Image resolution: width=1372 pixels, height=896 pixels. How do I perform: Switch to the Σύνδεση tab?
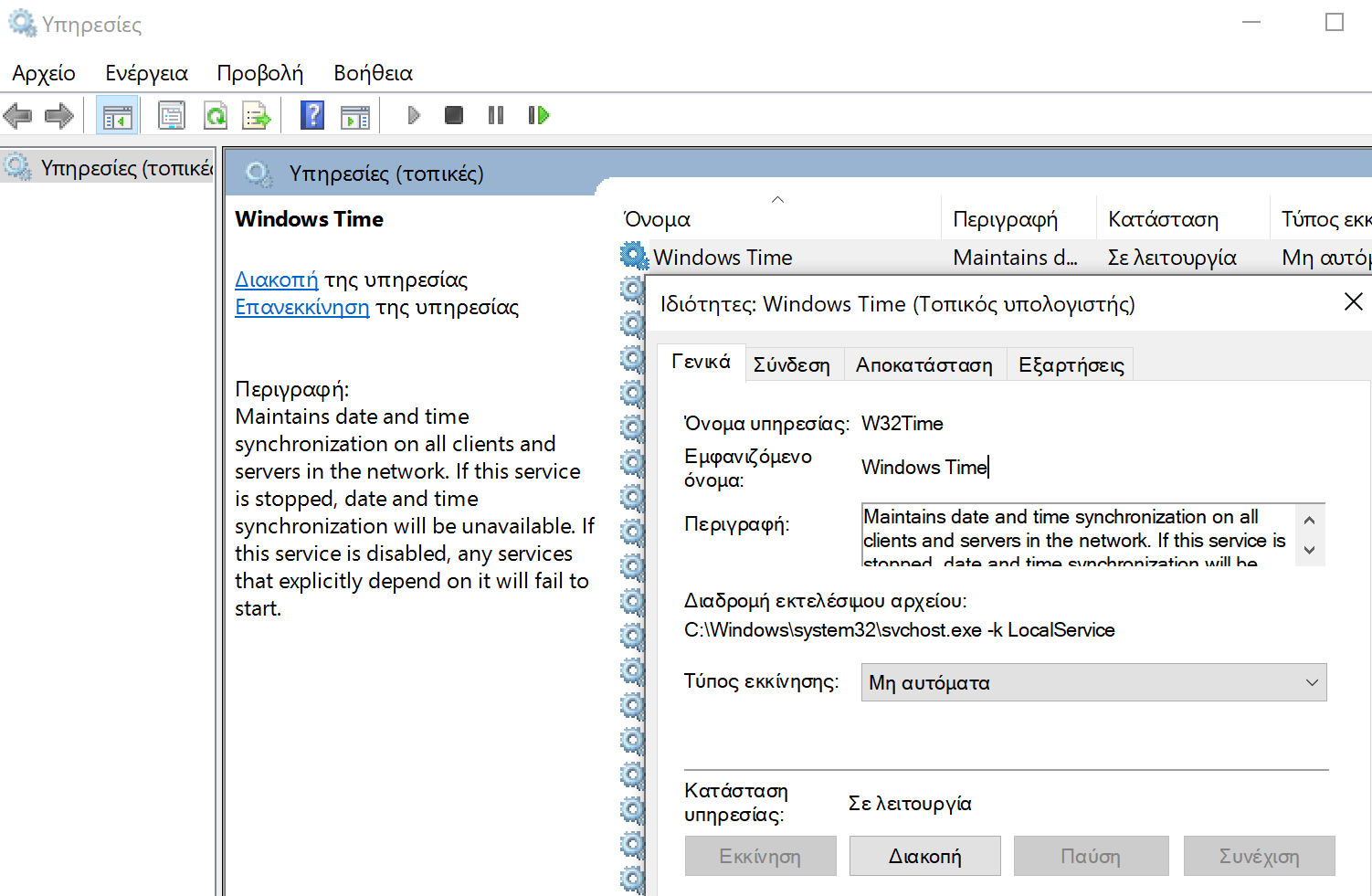(x=793, y=364)
